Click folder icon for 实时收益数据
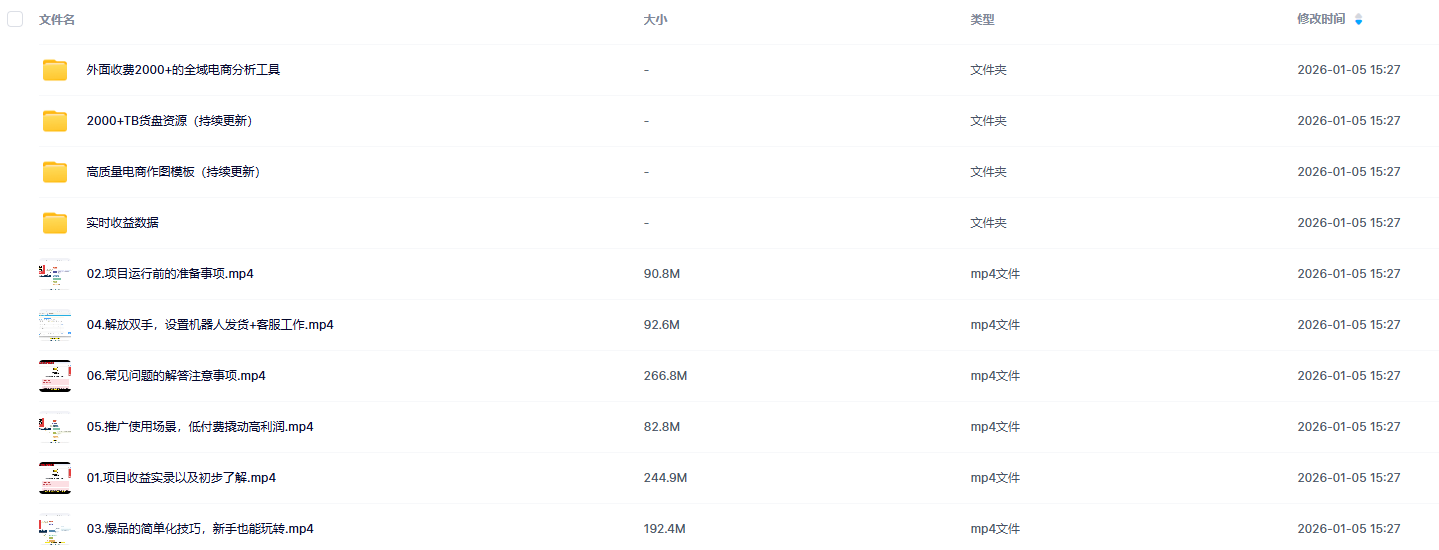Image resolution: width=1439 pixels, height=550 pixels. (x=55, y=223)
